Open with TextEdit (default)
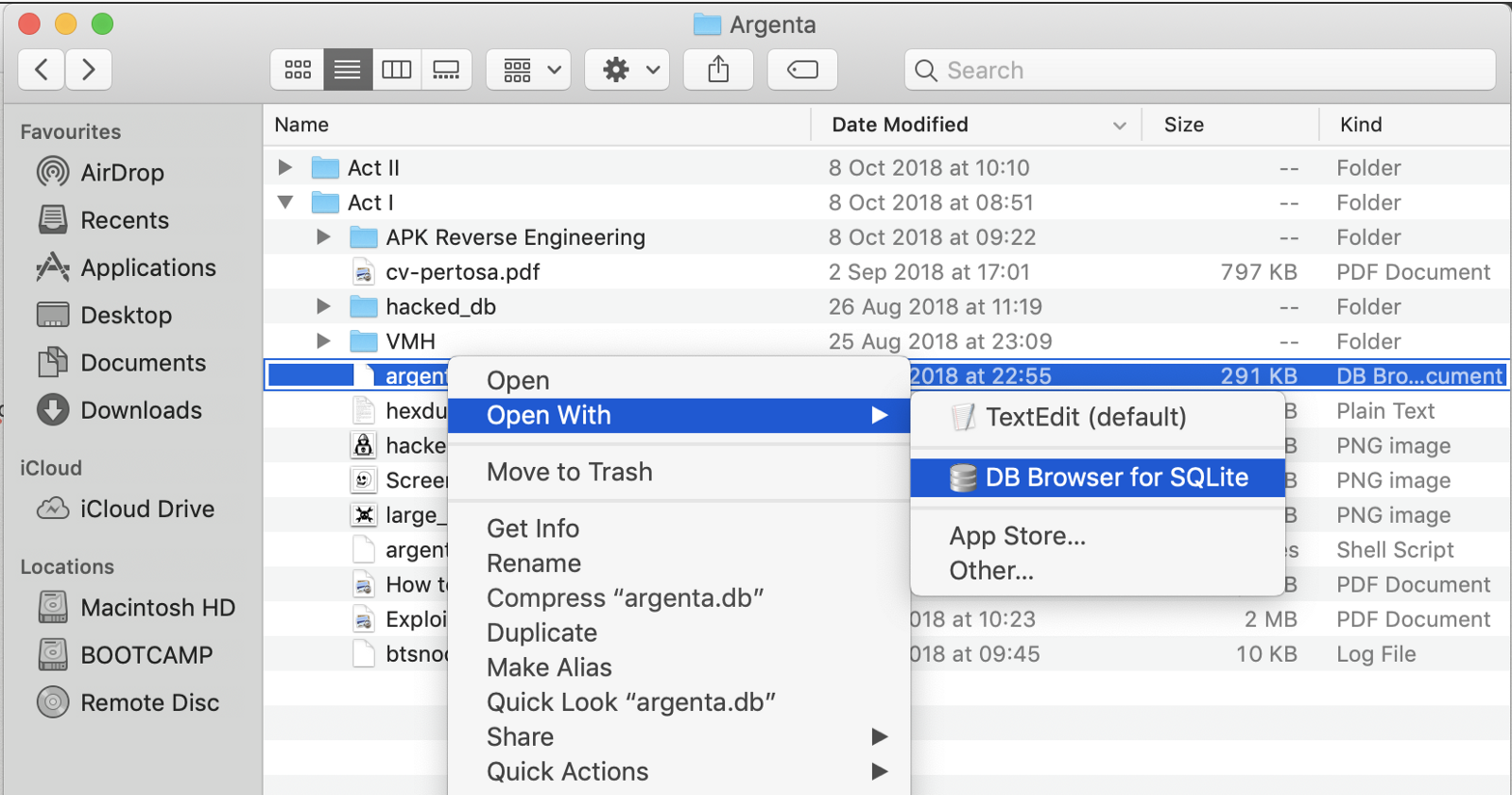Viewport: 1512px width, 795px height. [x=1098, y=417]
